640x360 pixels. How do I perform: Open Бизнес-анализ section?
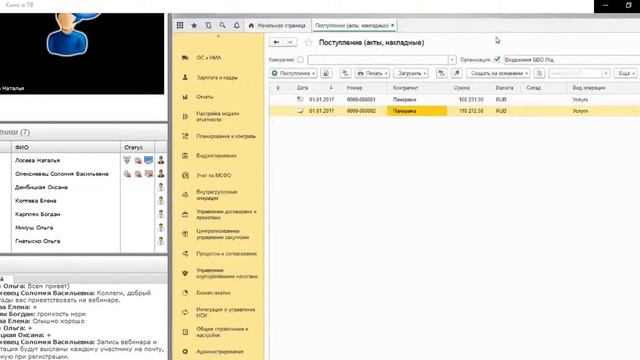pyautogui.click(x=213, y=293)
